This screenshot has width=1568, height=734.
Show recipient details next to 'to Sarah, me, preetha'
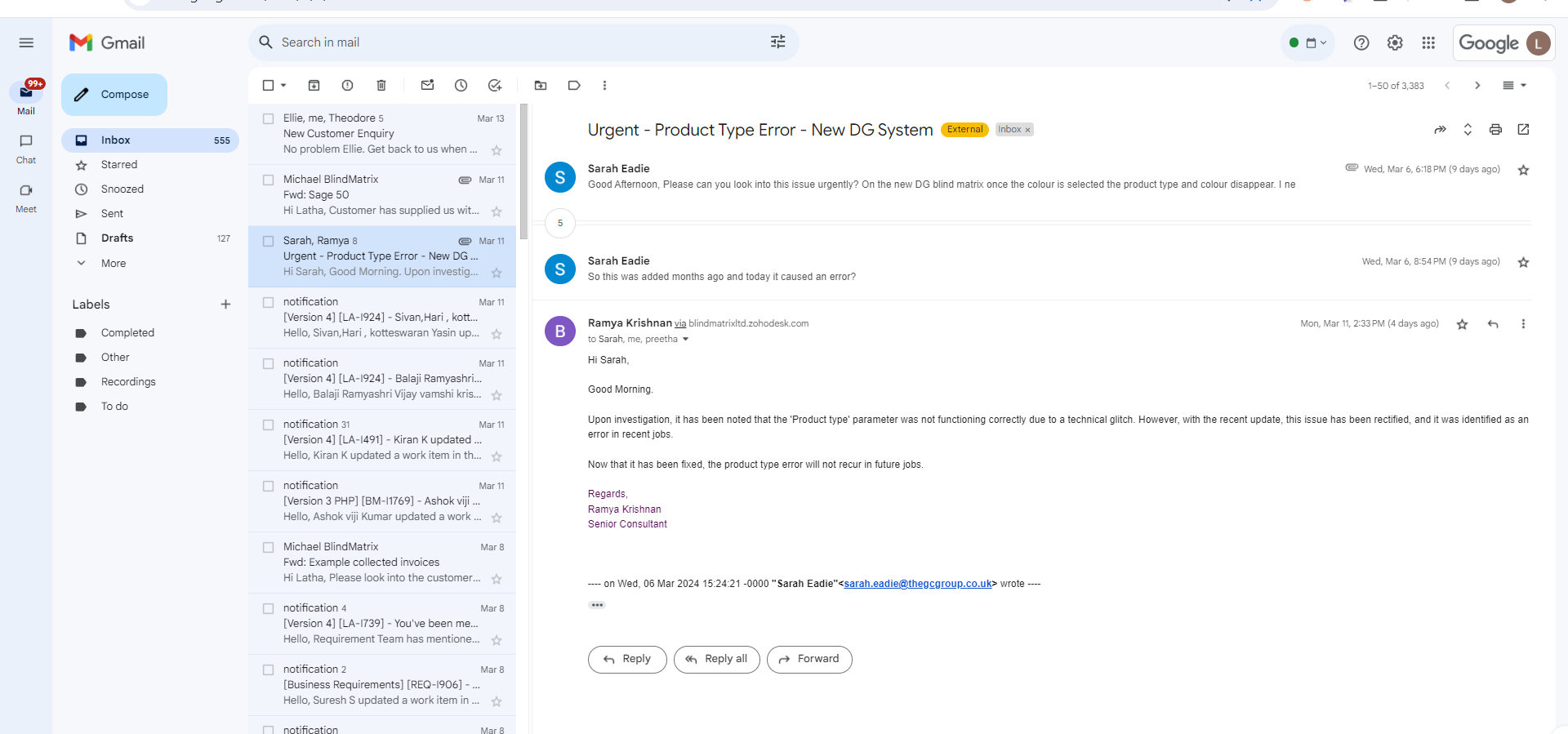pyautogui.click(x=685, y=340)
